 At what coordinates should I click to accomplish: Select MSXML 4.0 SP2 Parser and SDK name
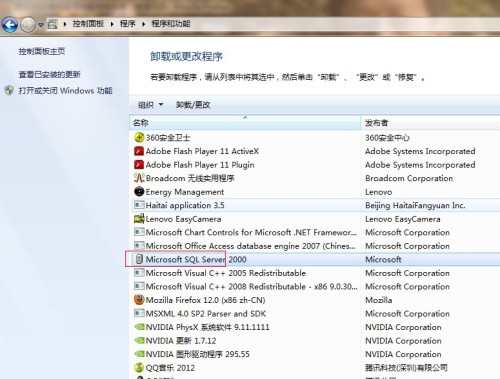pos(206,314)
